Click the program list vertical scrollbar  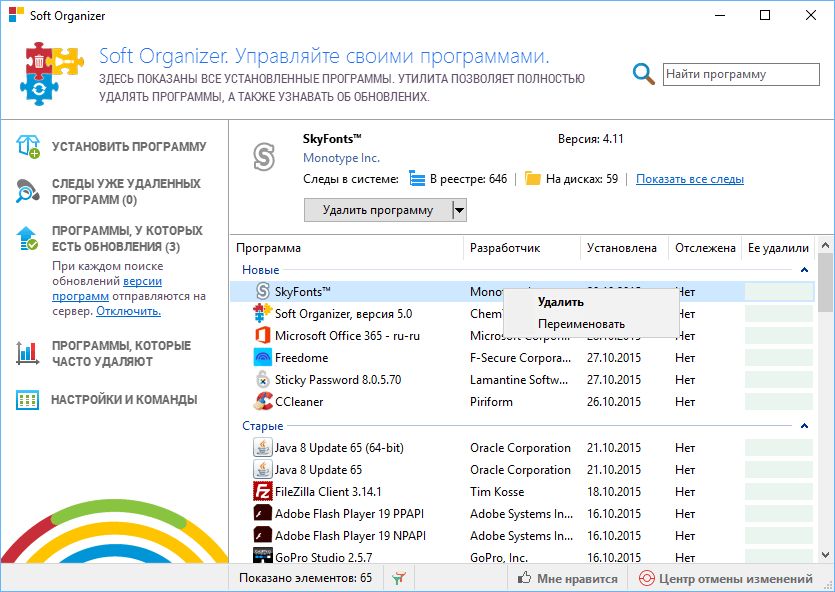pyautogui.click(x=825, y=400)
